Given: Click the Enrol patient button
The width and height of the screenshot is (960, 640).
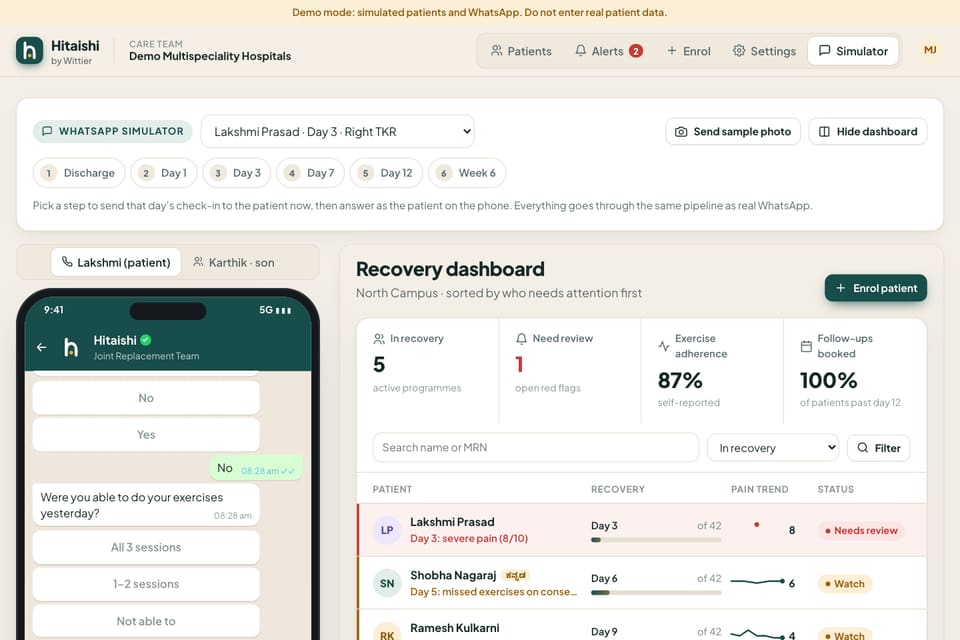Looking at the screenshot, I should [876, 288].
